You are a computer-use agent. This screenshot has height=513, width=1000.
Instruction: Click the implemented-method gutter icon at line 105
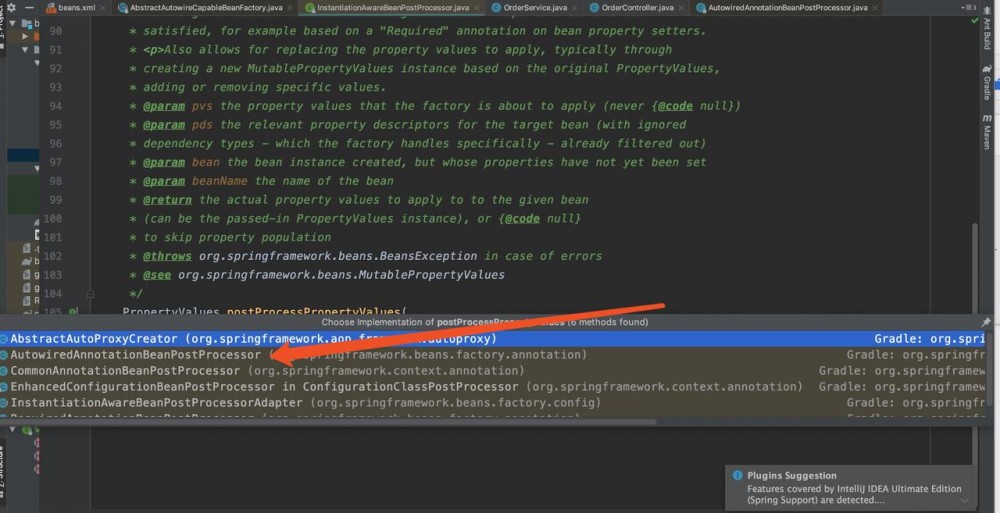pos(73,312)
